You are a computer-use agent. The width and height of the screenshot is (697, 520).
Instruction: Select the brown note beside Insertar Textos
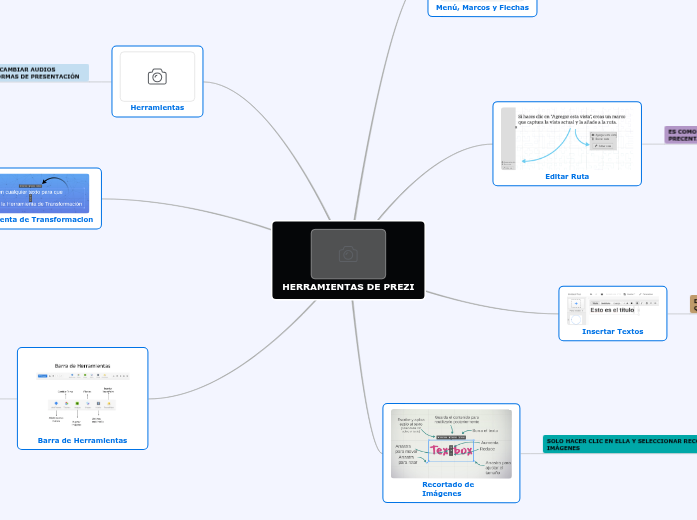(x=692, y=304)
